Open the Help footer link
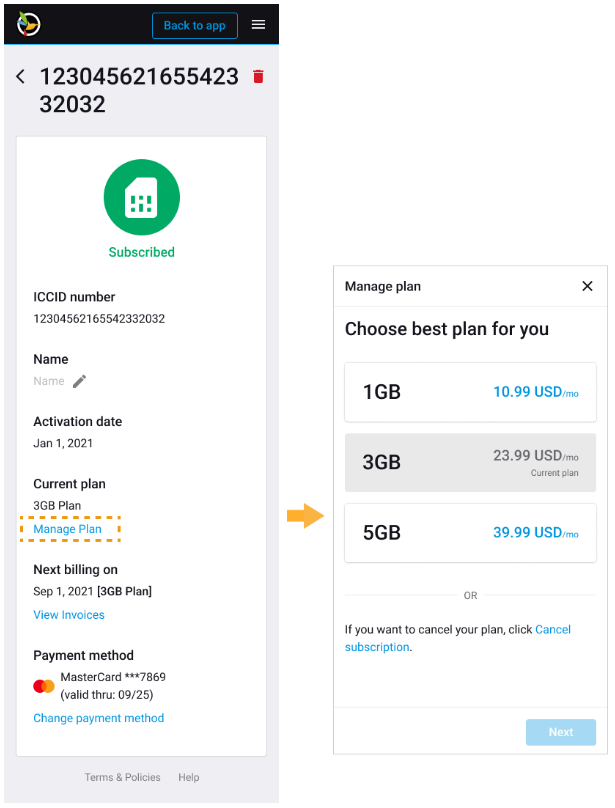The height and width of the screenshot is (808, 615). (189, 777)
